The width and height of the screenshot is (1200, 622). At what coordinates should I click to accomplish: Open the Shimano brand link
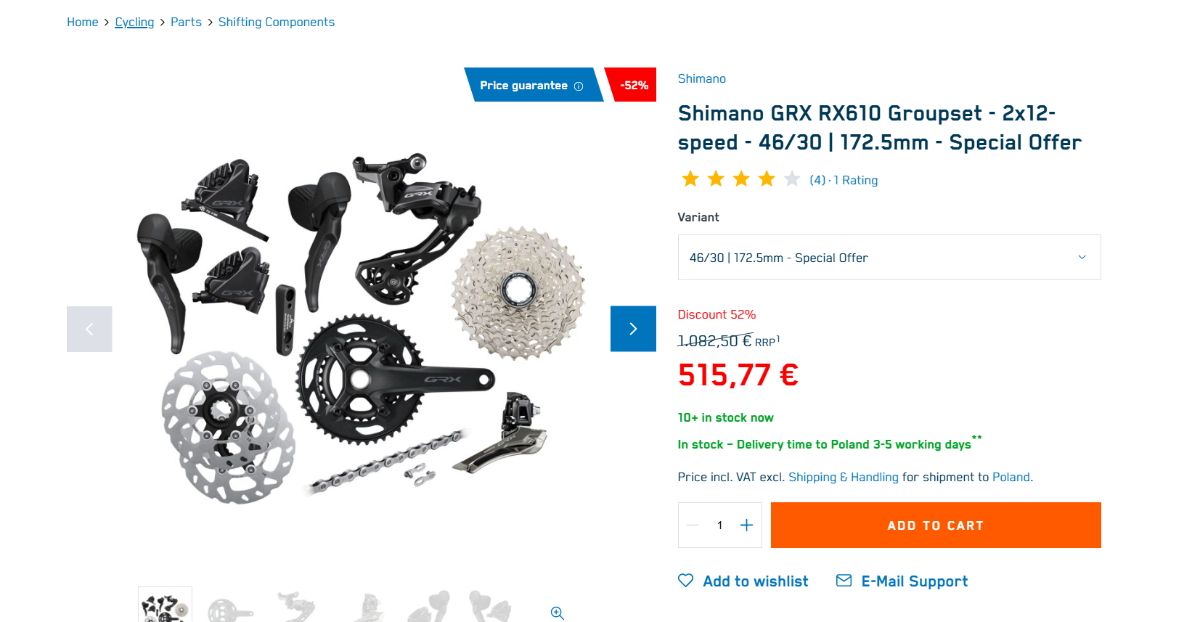tap(702, 79)
